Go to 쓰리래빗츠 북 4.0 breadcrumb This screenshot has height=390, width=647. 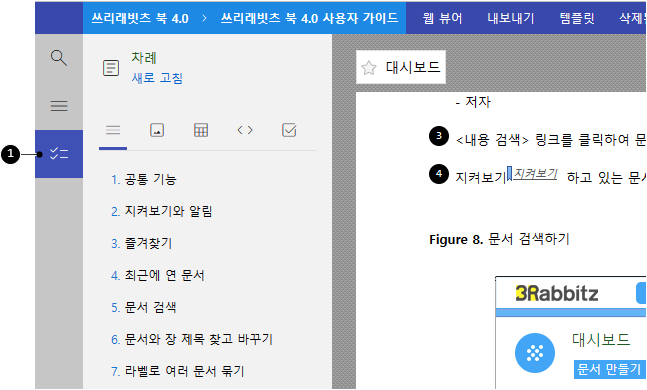[x=140, y=18]
